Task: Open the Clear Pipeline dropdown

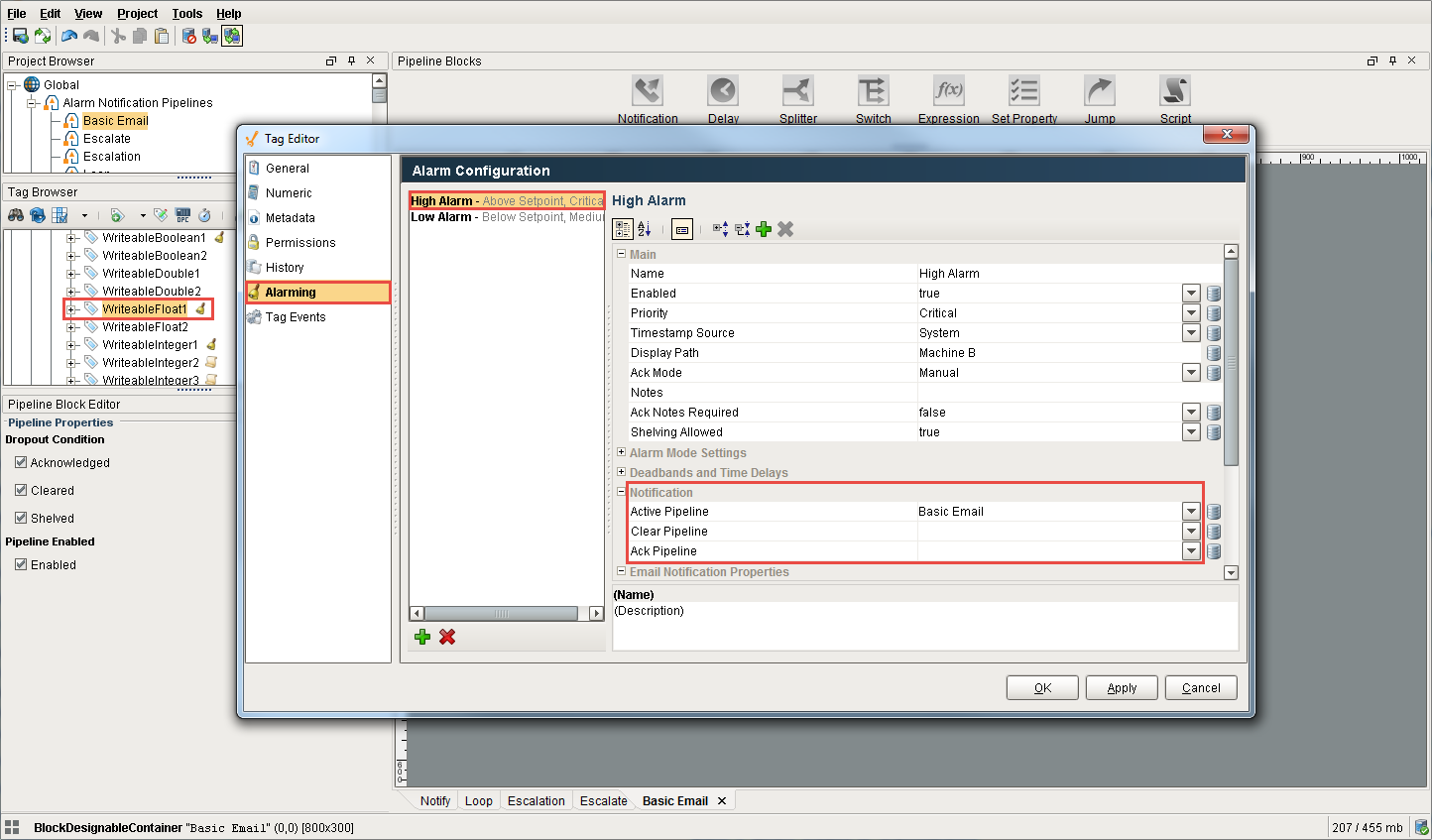Action: [x=1191, y=532]
